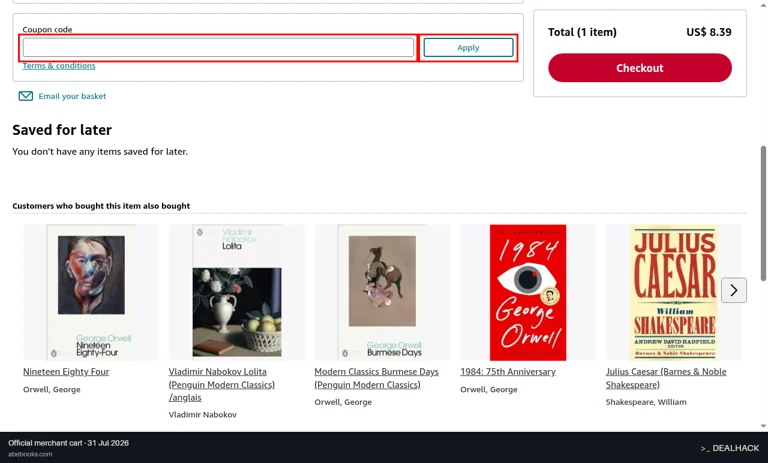Screen dimensions: 768x463
Task: Proceed with the red Checkout button
Action: 640,68
